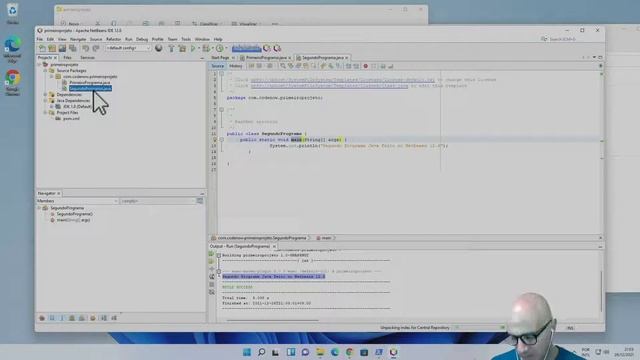Click the memory usage bar in toolbar
Screen dimensions: 640x360
pos(247,48)
